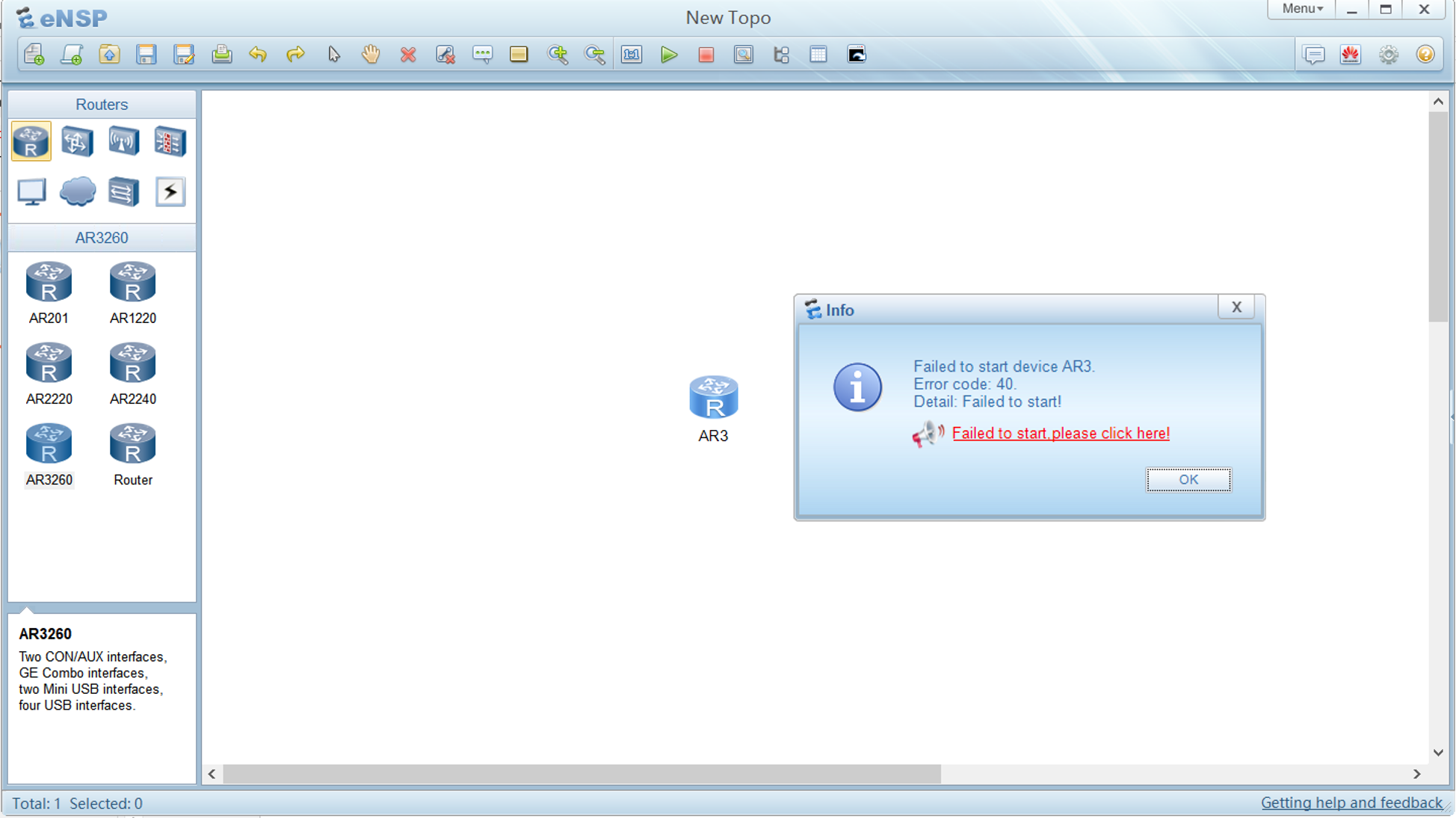
Task: Click the Save As toolbar icon
Action: 184,55
